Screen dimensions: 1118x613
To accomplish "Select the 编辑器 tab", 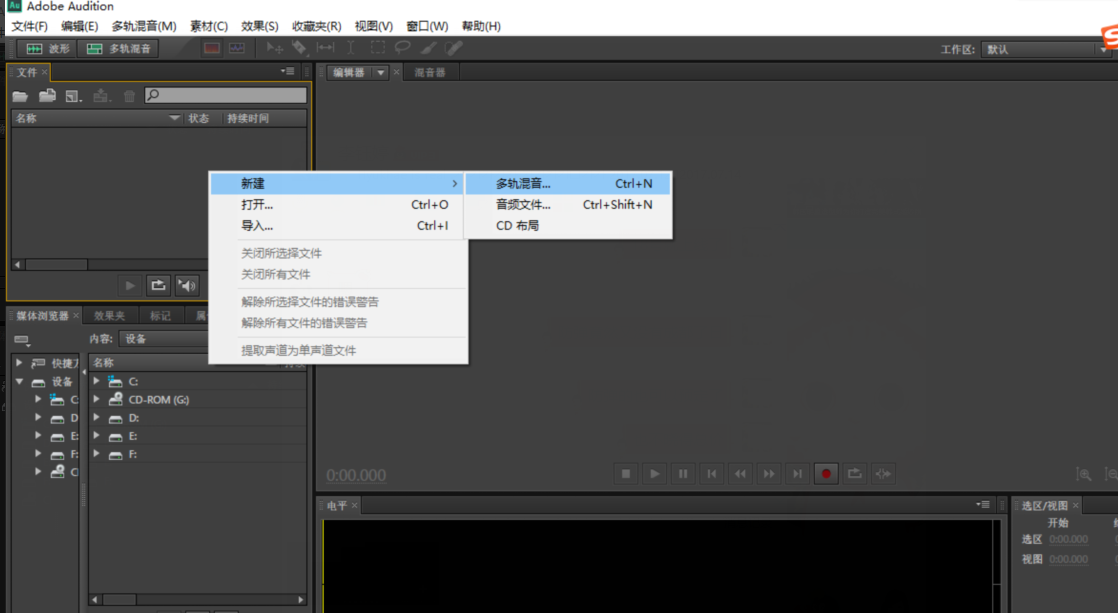I will 349,73.
